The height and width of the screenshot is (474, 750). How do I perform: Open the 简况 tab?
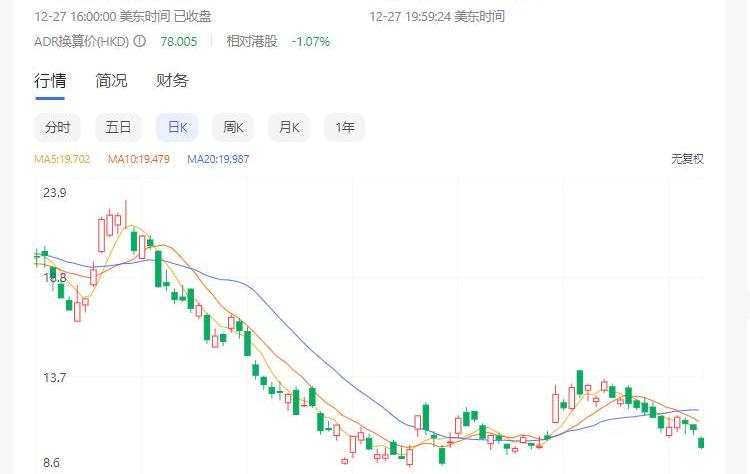[x=111, y=81]
